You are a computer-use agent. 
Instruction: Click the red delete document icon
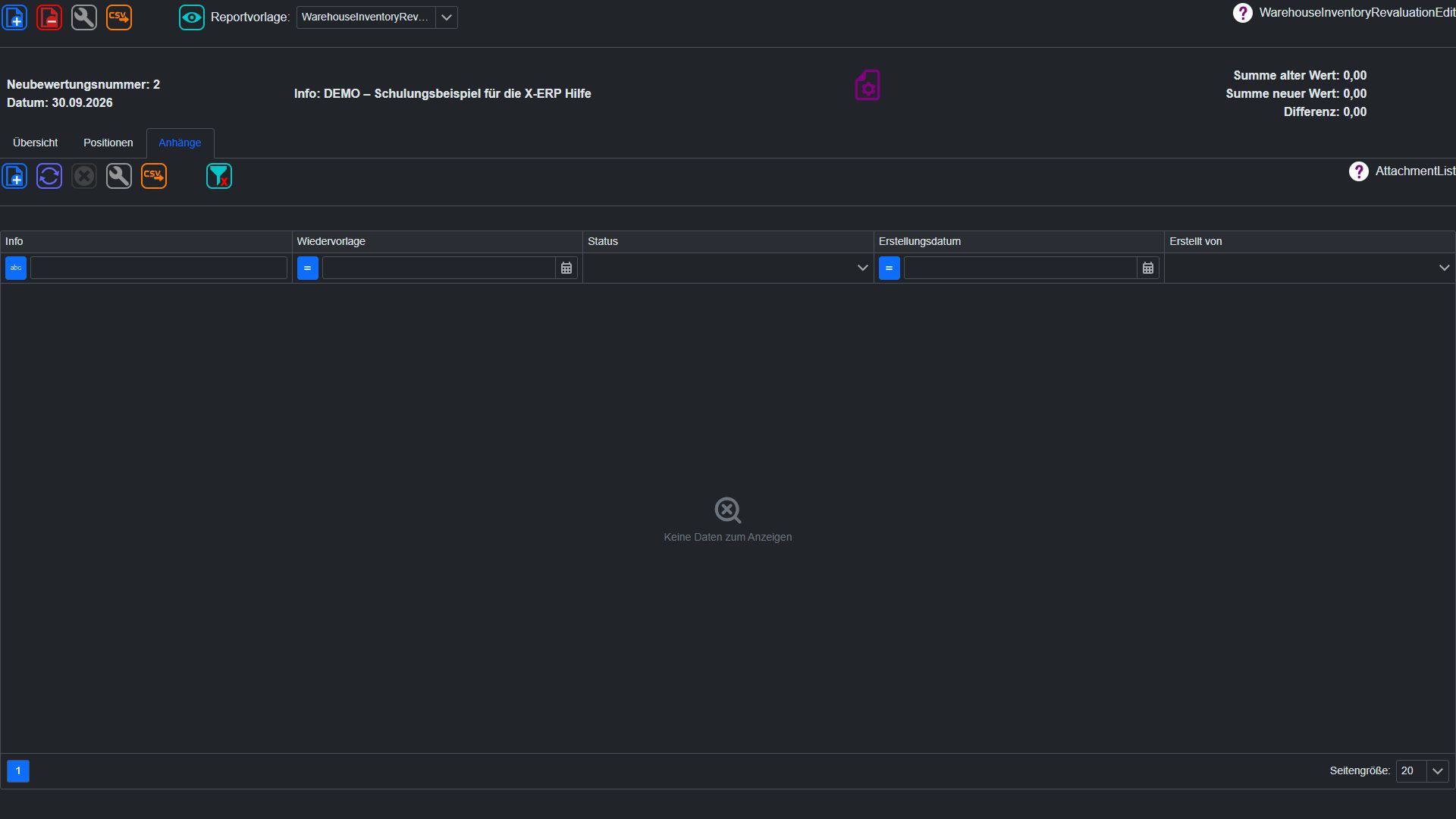49,17
